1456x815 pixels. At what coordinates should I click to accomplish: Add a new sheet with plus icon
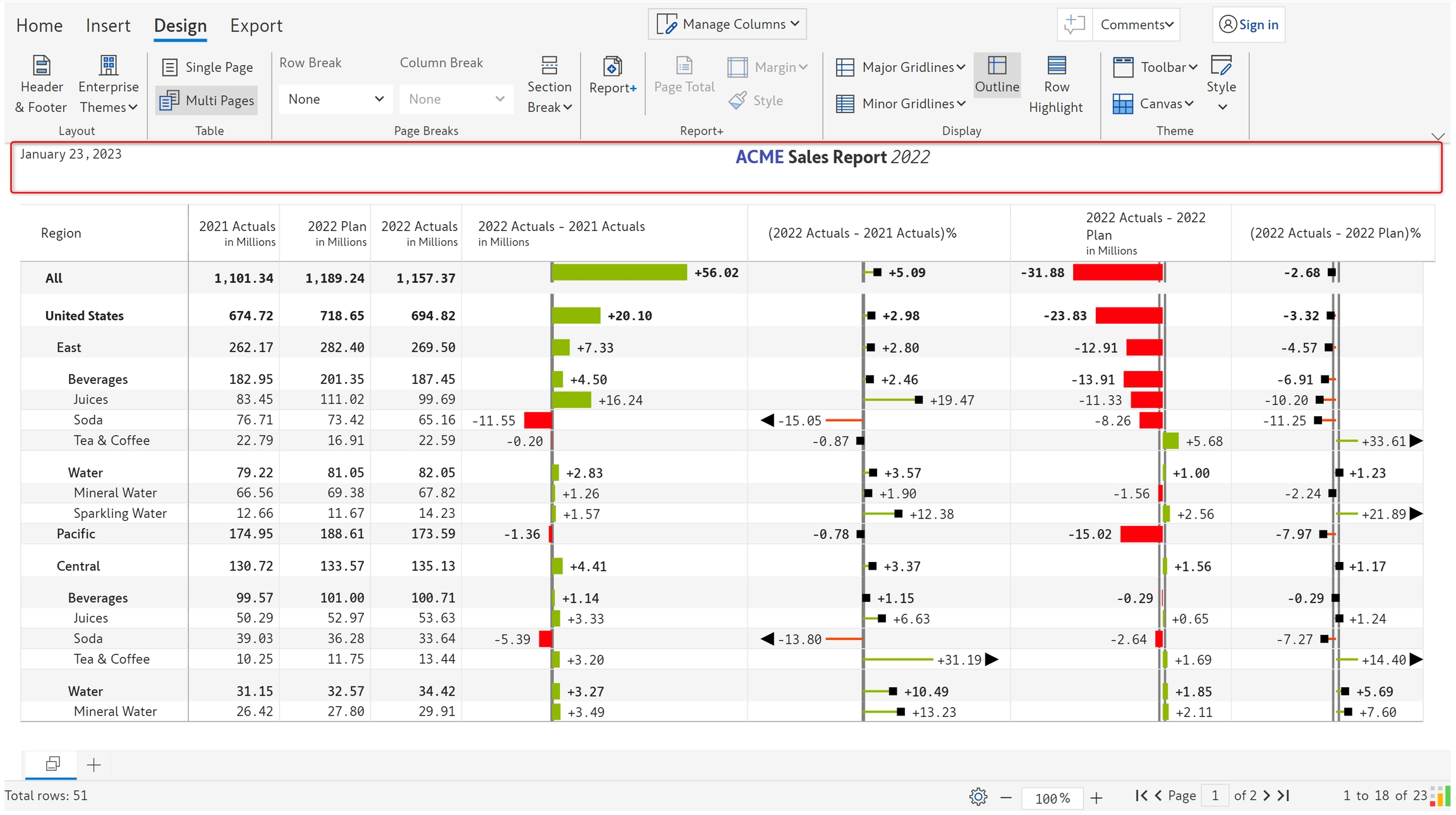point(94,765)
